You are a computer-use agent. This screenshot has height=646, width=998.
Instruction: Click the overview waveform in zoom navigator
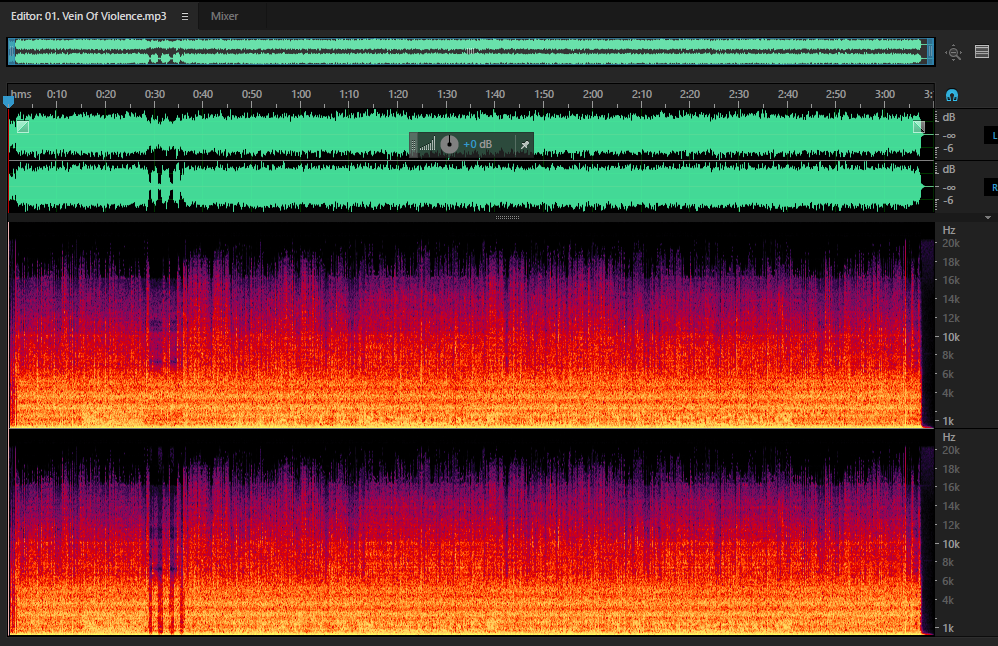[470, 52]
